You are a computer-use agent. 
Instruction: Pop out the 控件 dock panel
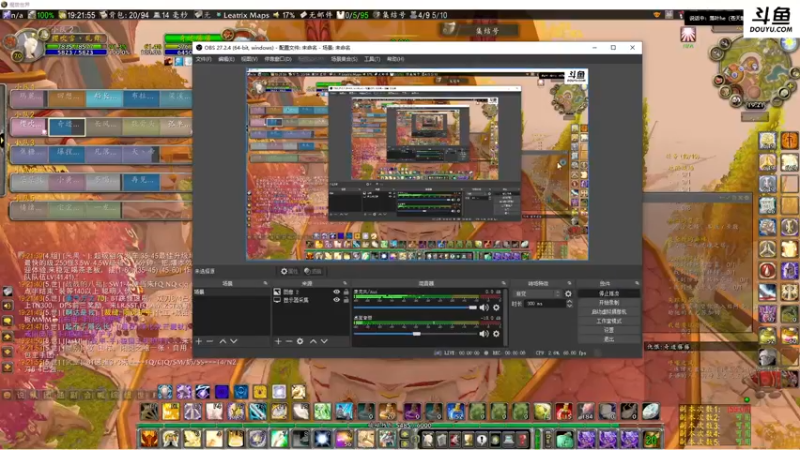(x=637, y=283)
